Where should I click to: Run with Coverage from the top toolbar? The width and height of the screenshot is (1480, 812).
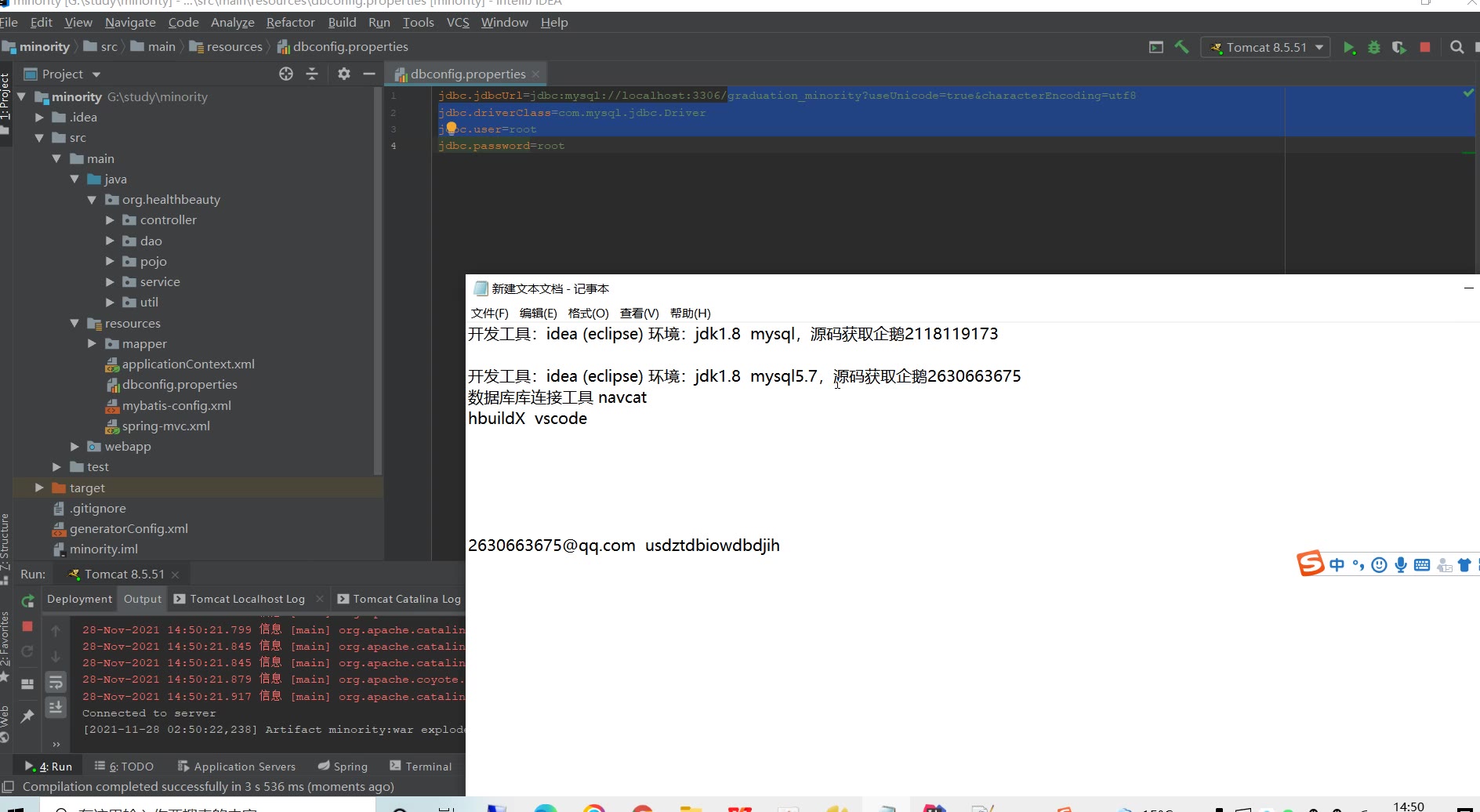(1399, 48)
